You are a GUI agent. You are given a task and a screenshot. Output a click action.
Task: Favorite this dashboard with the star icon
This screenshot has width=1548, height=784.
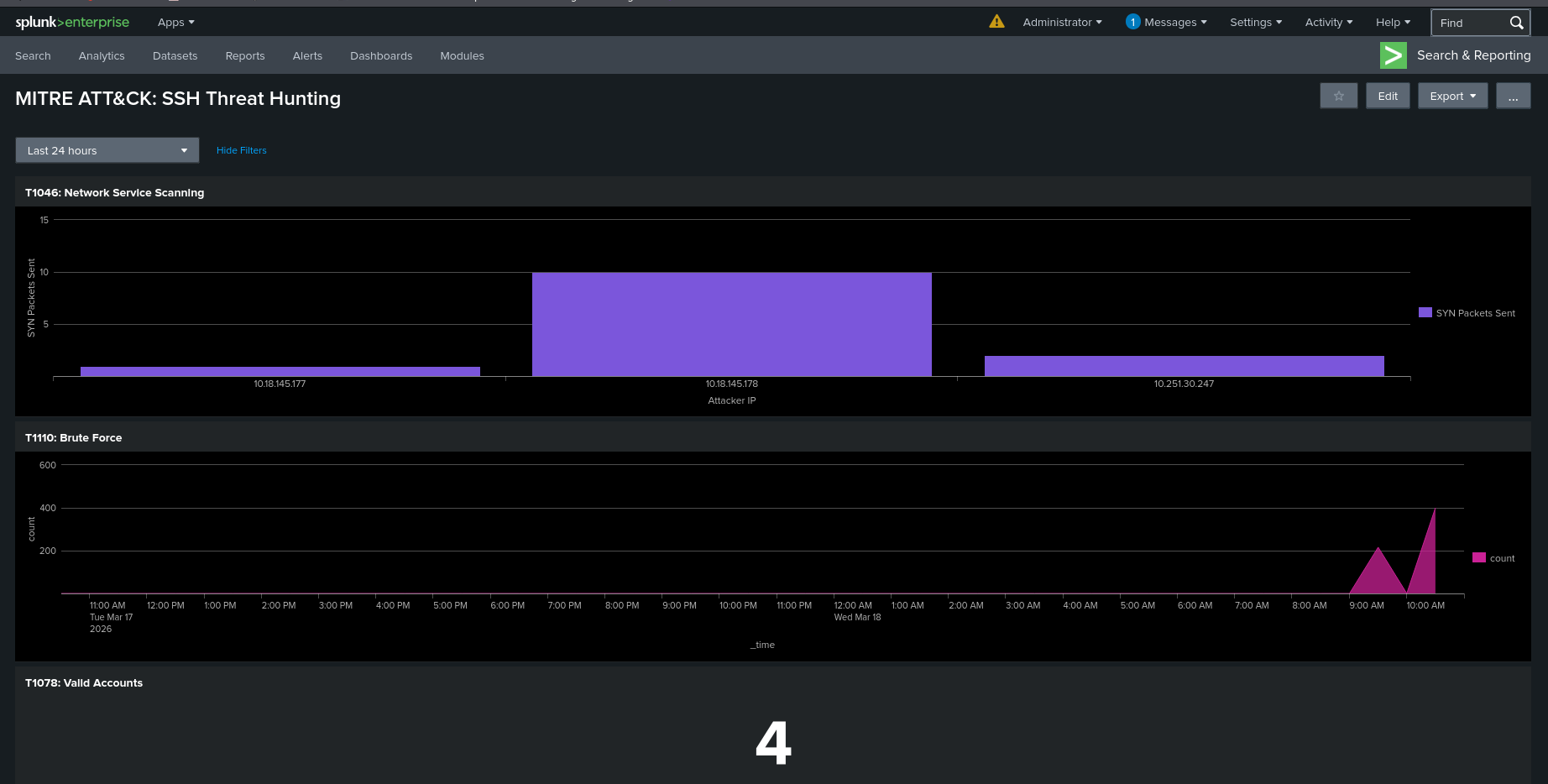coord(1339,96)
